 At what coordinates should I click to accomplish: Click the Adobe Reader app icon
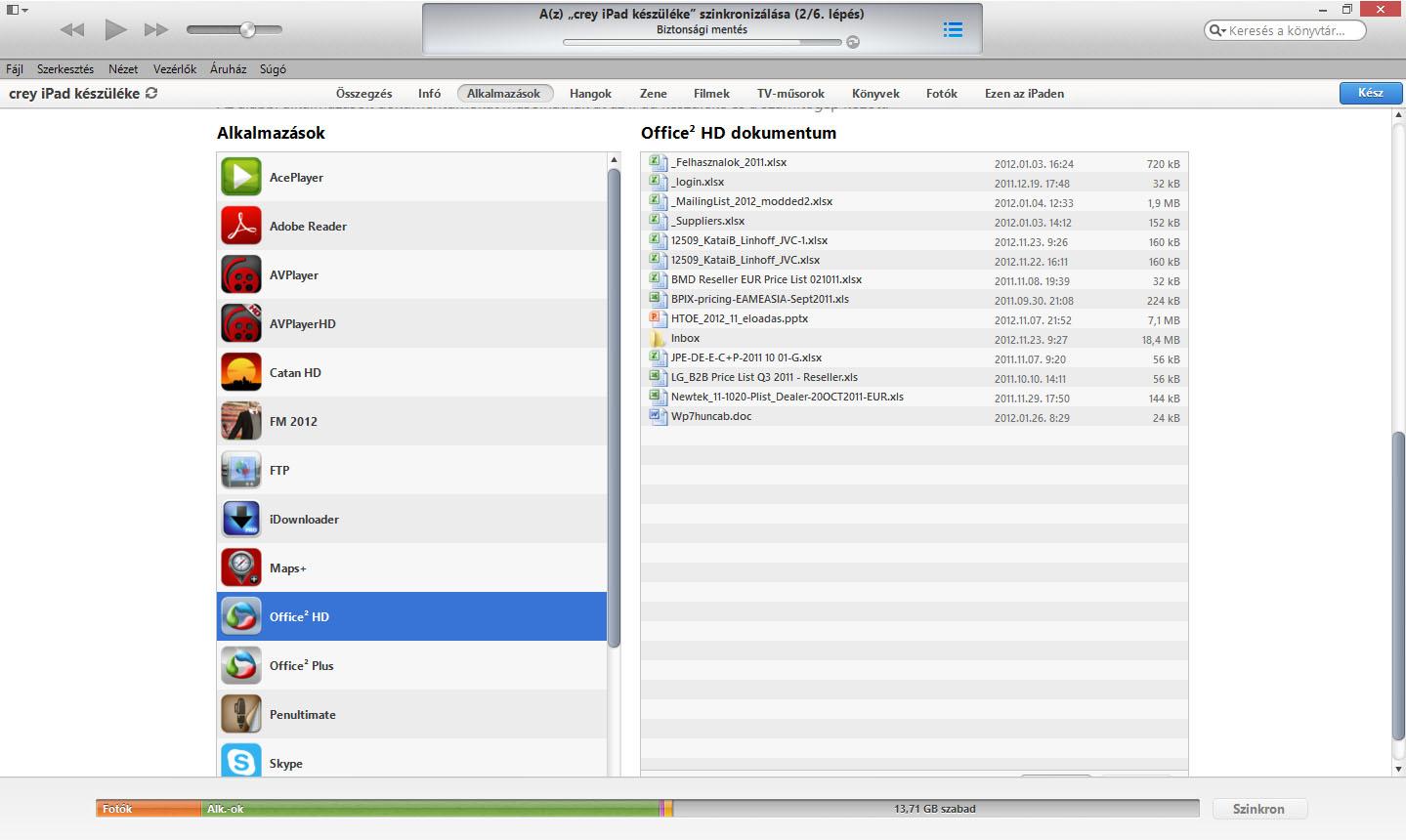pos(241,226)
